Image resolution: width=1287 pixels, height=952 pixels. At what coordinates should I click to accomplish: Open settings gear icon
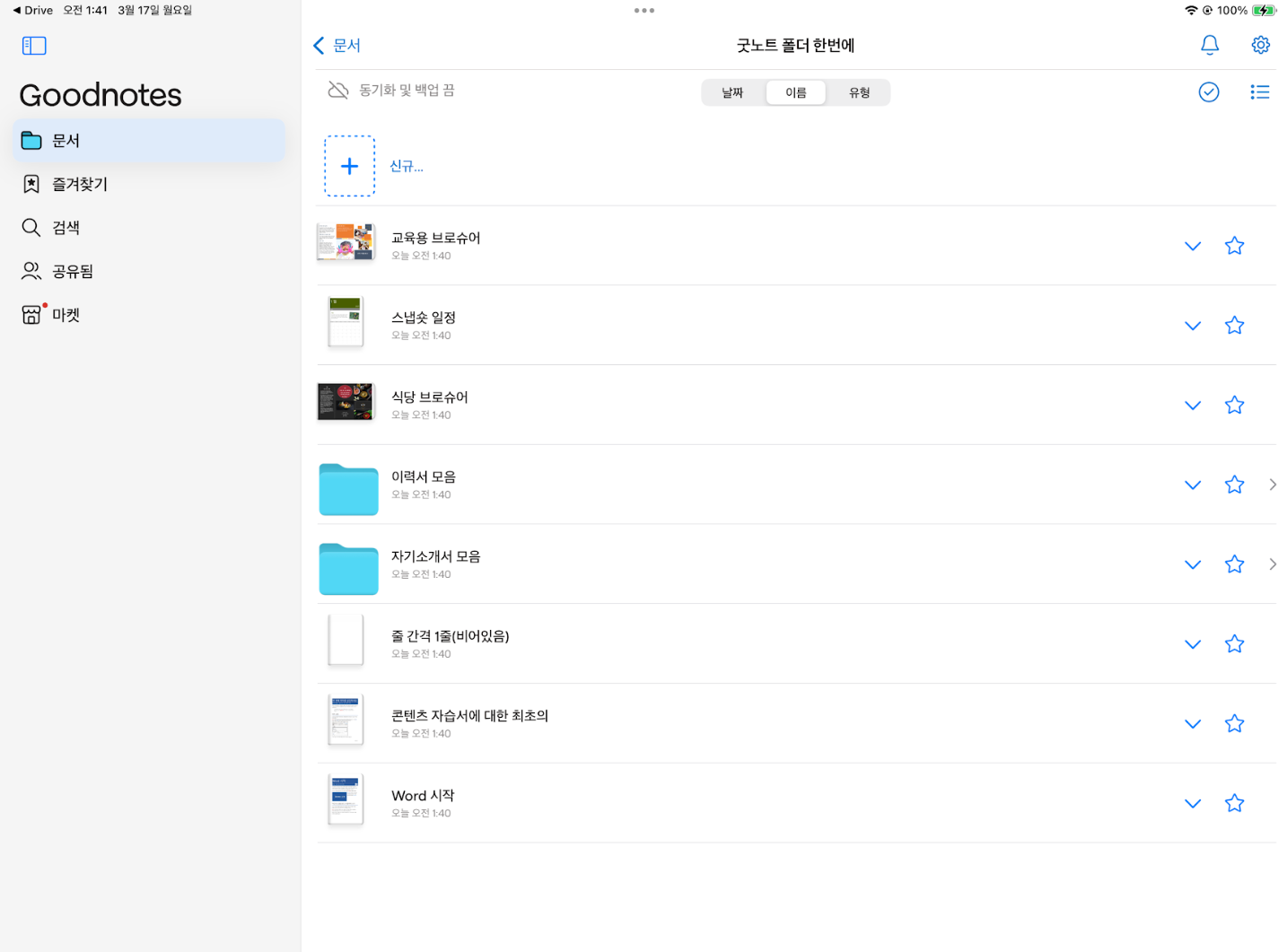click(1261, 45)
